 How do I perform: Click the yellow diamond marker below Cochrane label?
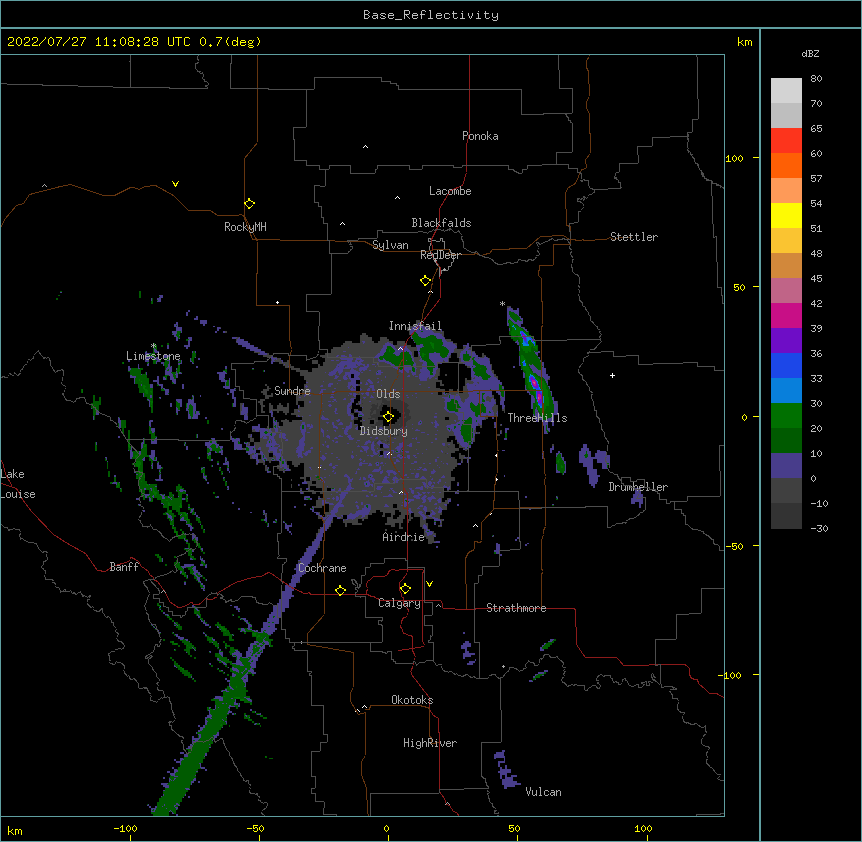point(340,590)
